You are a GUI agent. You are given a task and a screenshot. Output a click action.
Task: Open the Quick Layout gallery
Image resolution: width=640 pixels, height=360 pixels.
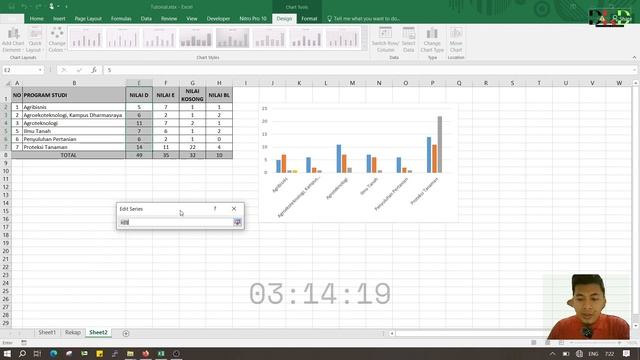(x=35, y=40)
